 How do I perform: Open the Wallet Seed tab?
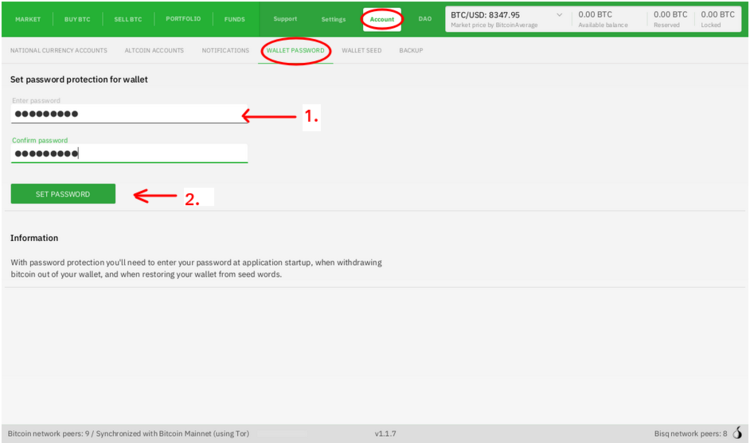(x=361, y=50)
